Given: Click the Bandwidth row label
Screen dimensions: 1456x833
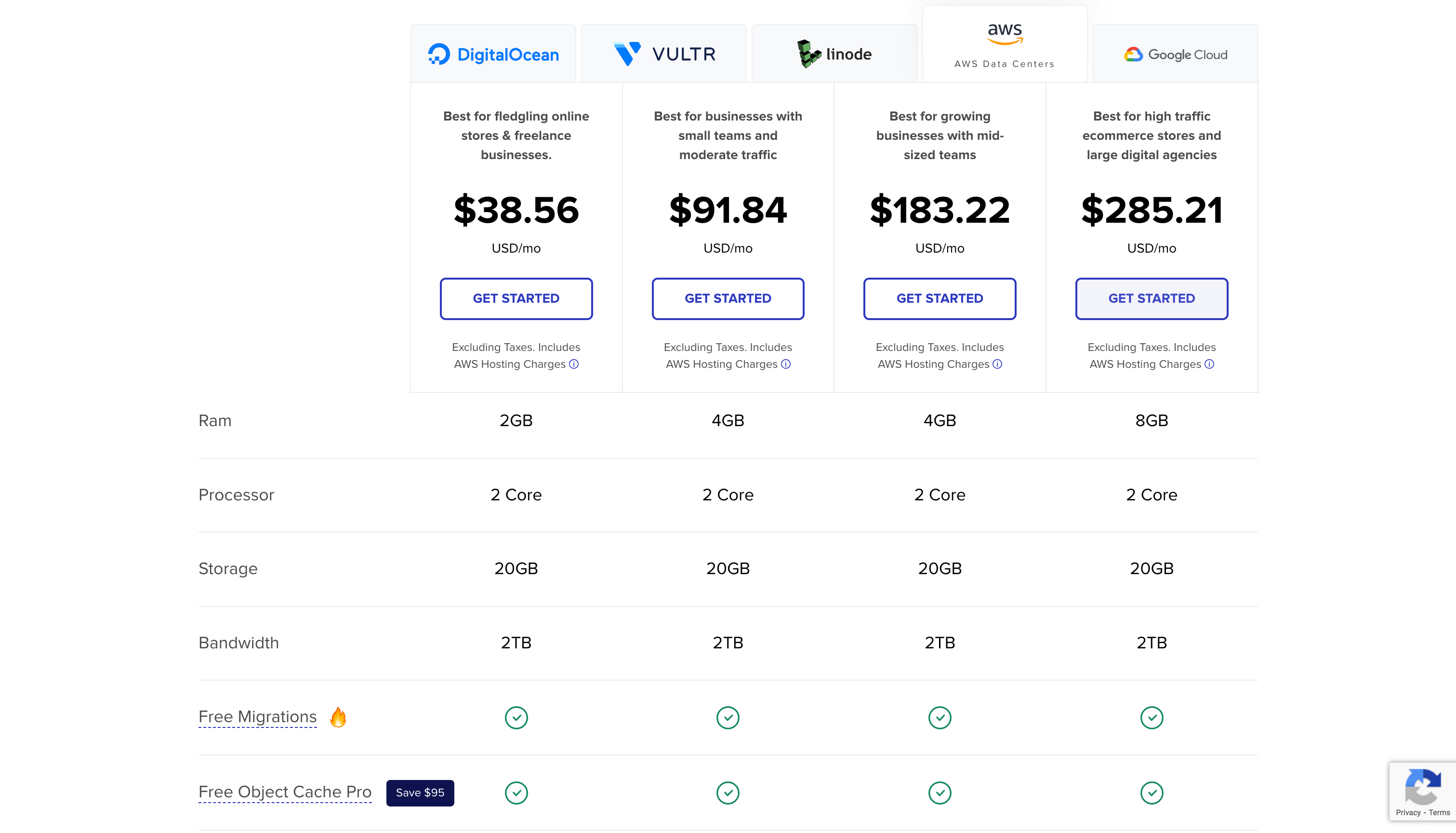Looking at the screenshot, I should [238, 643].
